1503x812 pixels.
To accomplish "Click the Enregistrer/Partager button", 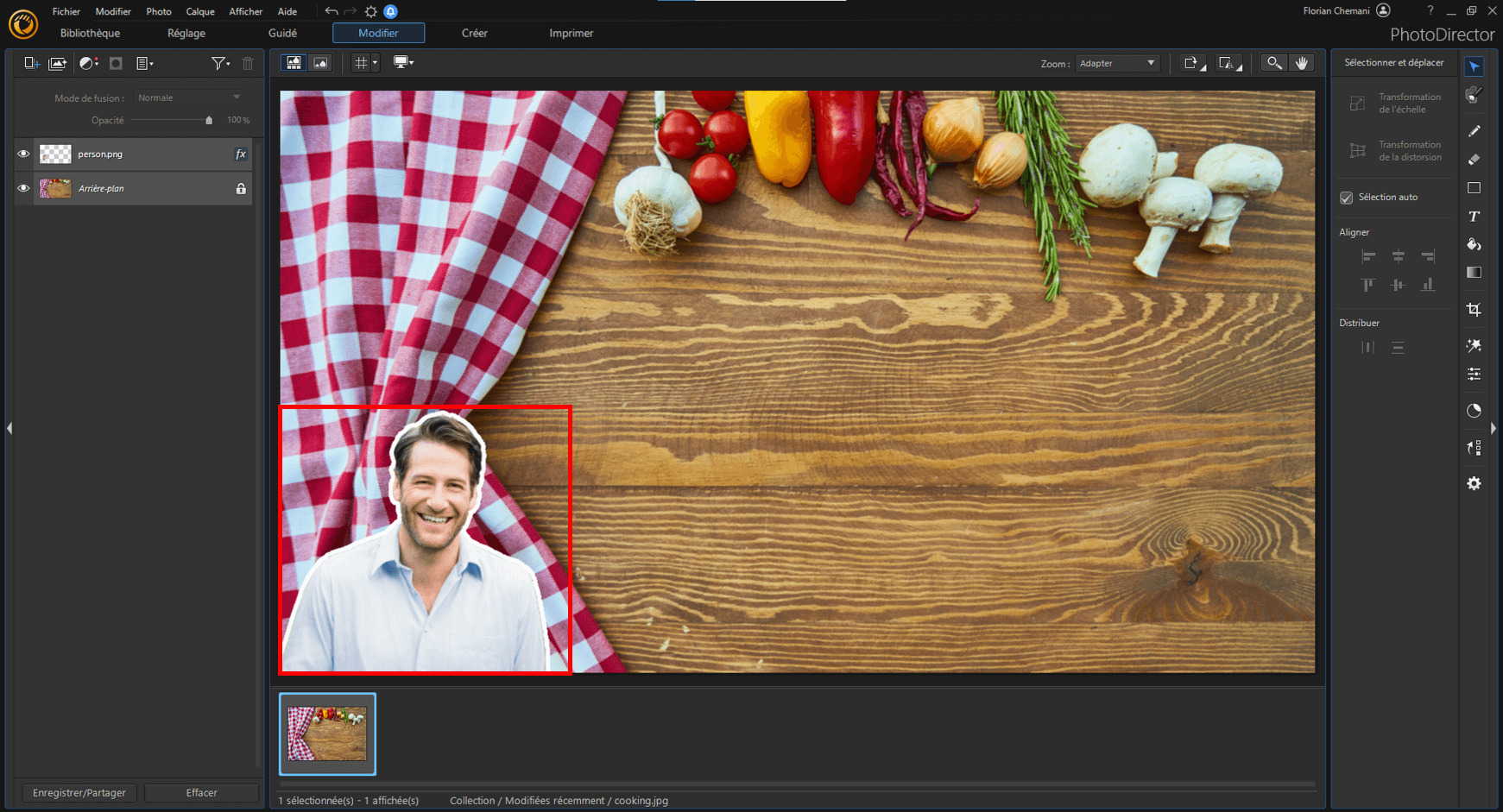I will point(79,792).
